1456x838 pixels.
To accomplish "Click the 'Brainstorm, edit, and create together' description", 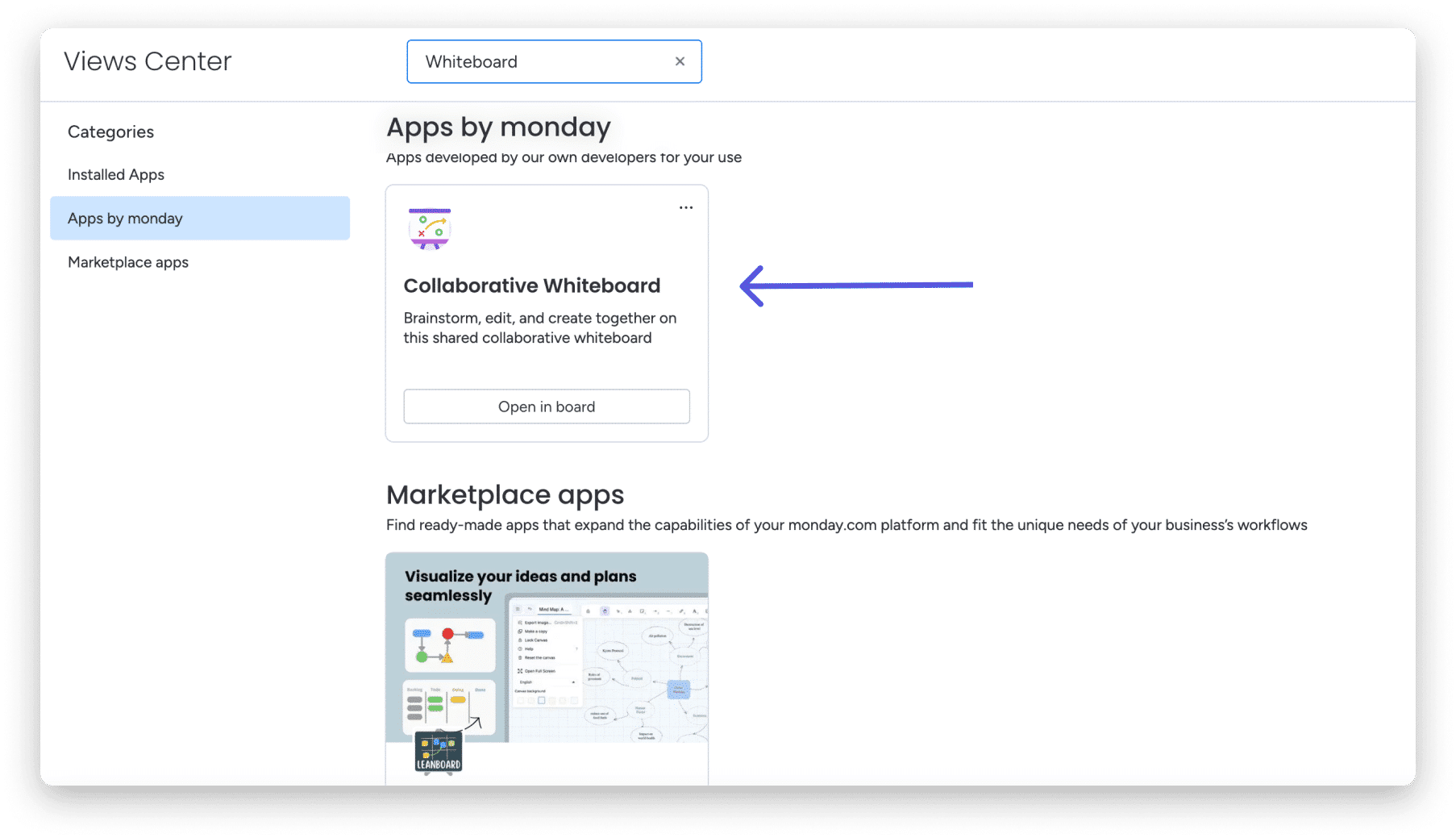I will 540,328.
